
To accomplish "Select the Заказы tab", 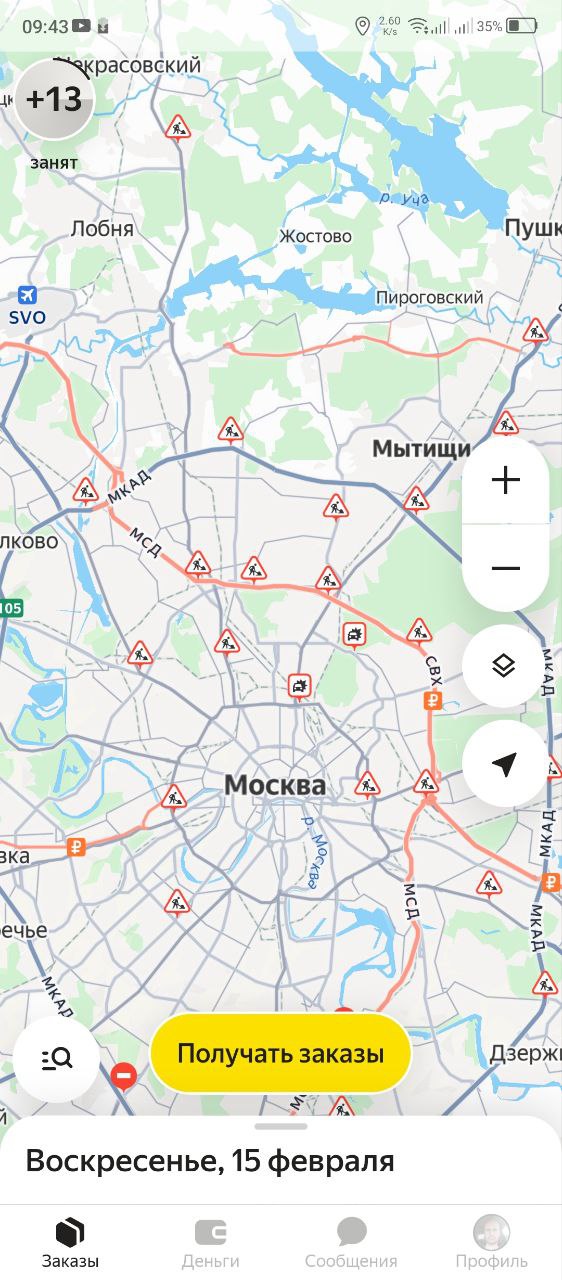I will click(70, 1243).
